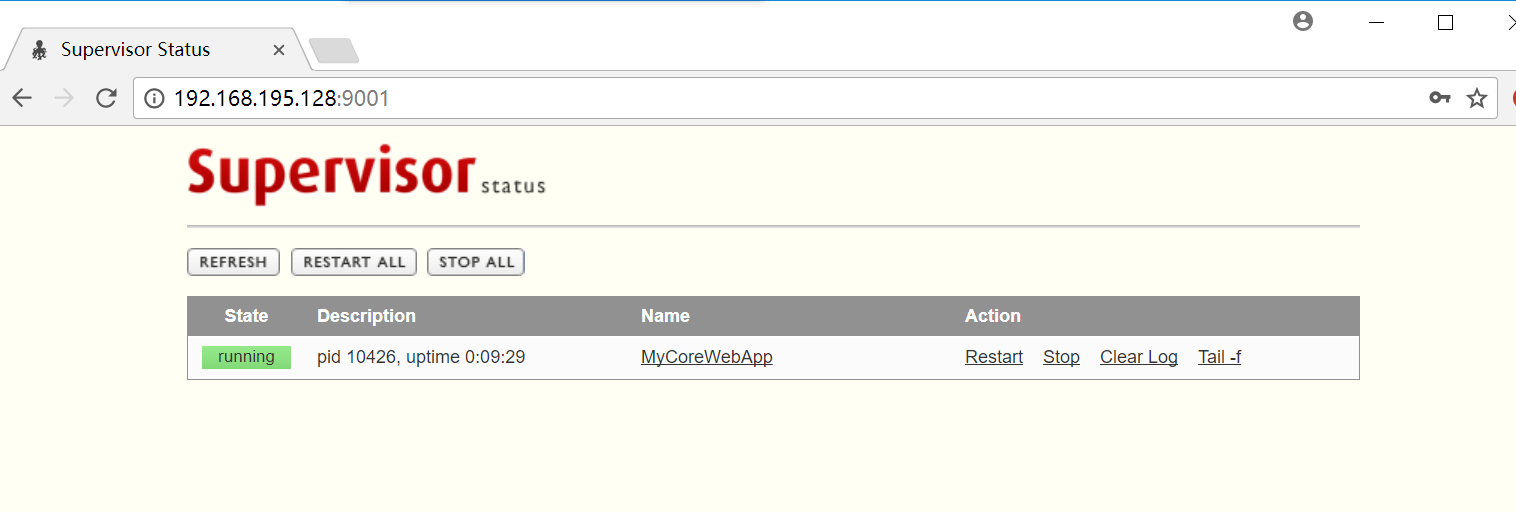Bookmark this page with the star icon
Screen dimensions: 1516x512
[1477, 98]
